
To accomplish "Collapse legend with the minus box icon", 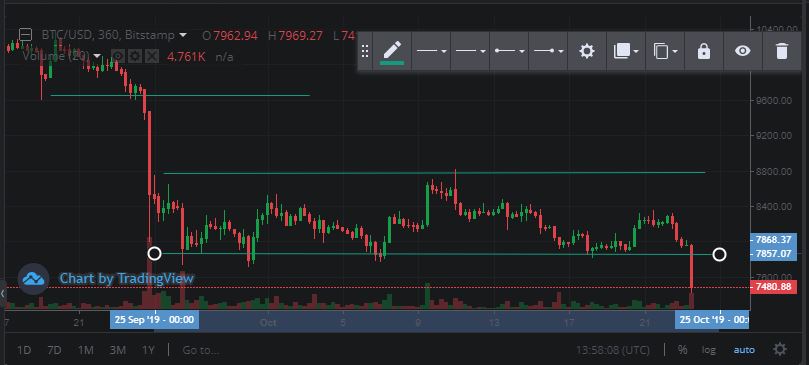I will tap(25, 35).
